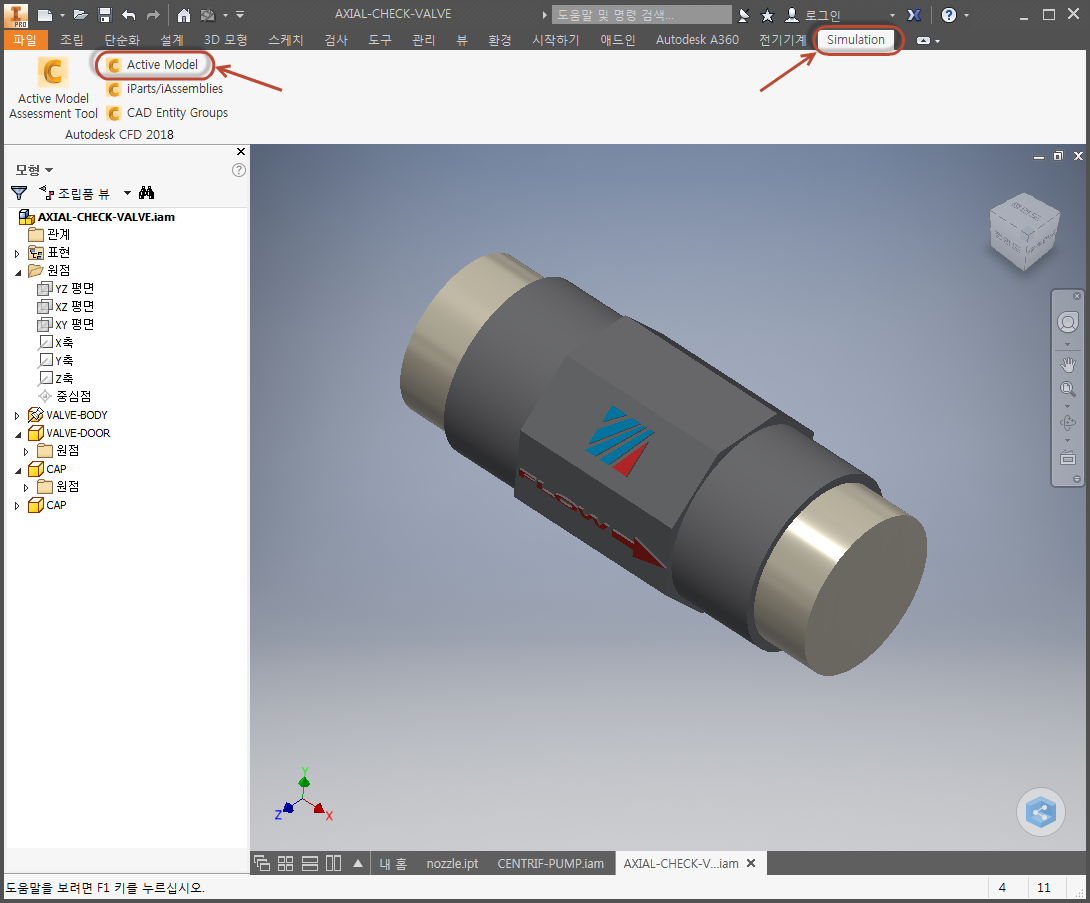Image resolution: width=1090 pixels, height=903 pixels.
Task: Open quick access toolbar customize dropdown
Action: (x=240, y=15)
